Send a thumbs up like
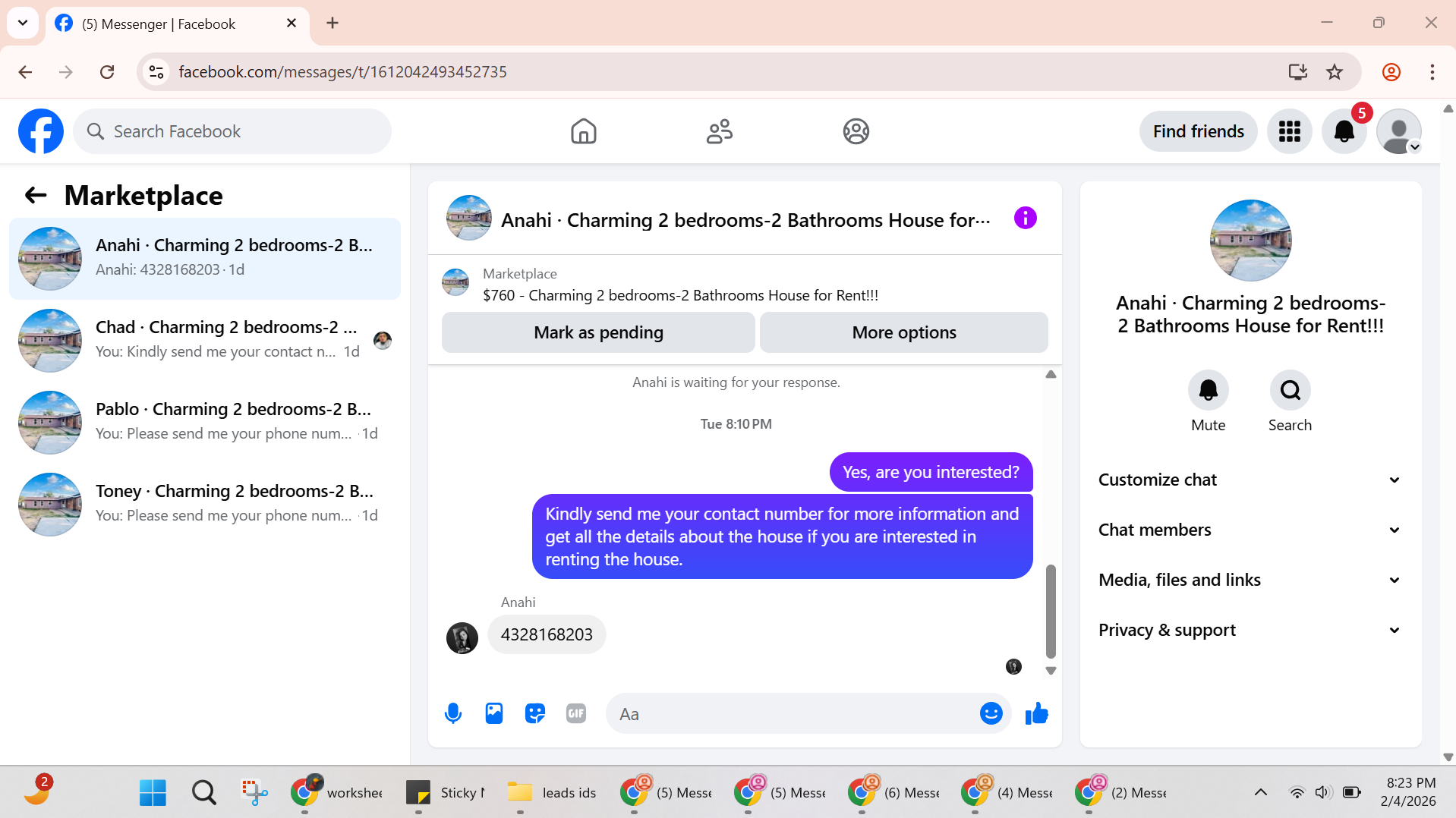The height and width of the screenshot is (818, 1456). [x=1036, y=713]
